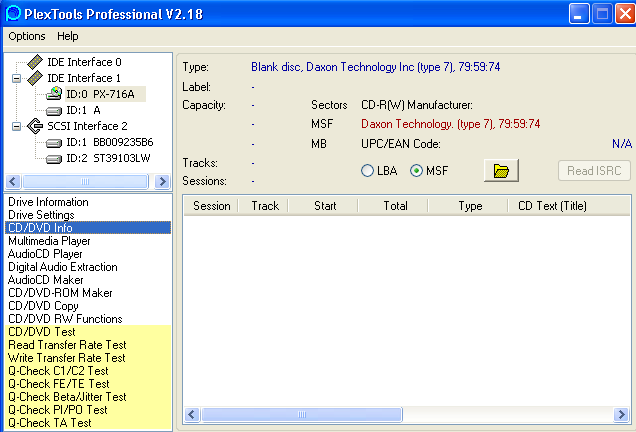The width and height of the screenshot is (636, 432).
Task: Click the BB009235B6 hard drive icon
Action: 54,142
